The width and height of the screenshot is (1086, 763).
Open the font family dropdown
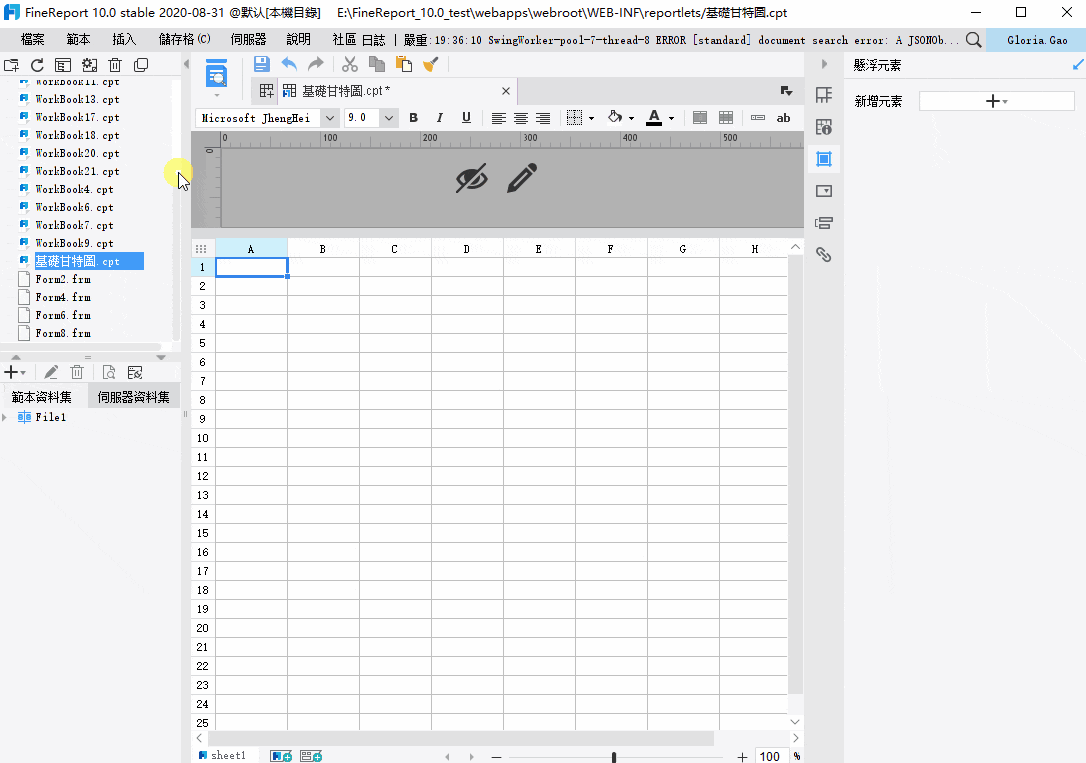(330, 118)
